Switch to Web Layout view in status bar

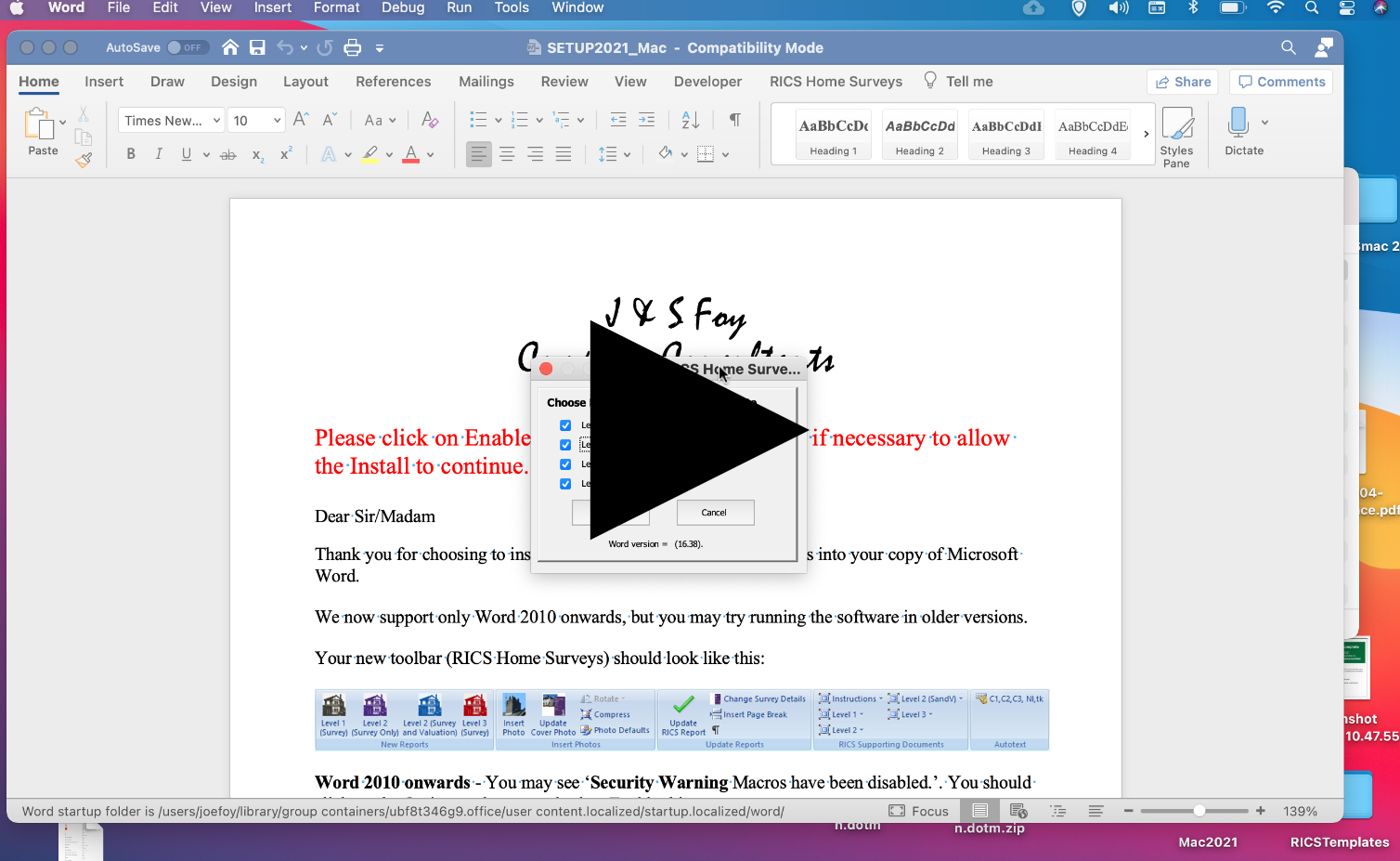coord(1018,811)
